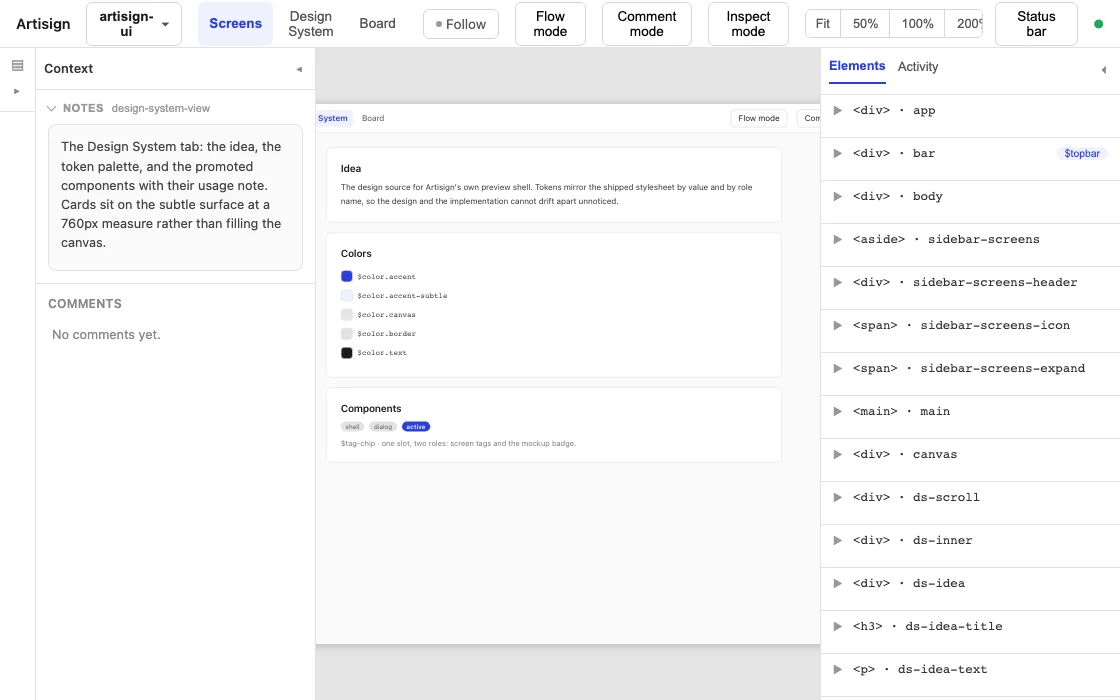Click the dialog tag chip
Viewport: 1120px width, 700px height.
tap(383, 427)
